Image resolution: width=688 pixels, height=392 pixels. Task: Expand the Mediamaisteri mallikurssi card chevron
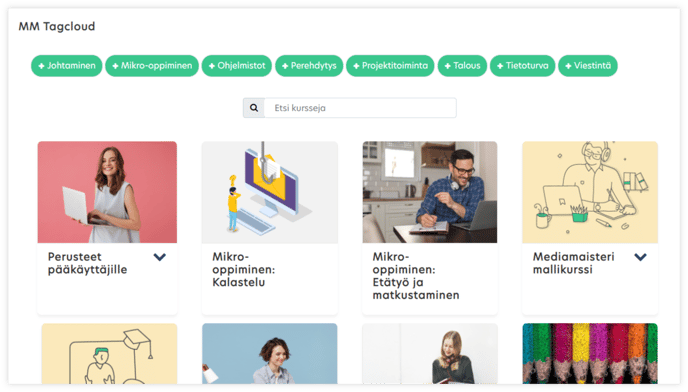point(641,257)
